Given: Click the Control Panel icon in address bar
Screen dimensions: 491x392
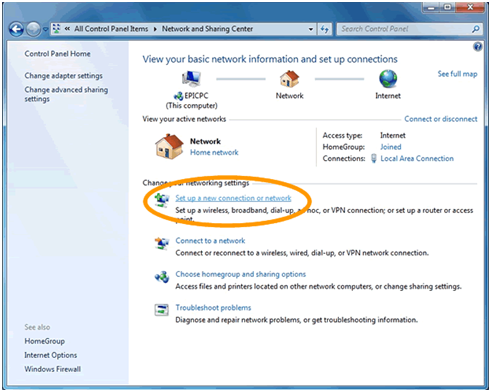Looking at the screenshot, I should tap(56, 29).
